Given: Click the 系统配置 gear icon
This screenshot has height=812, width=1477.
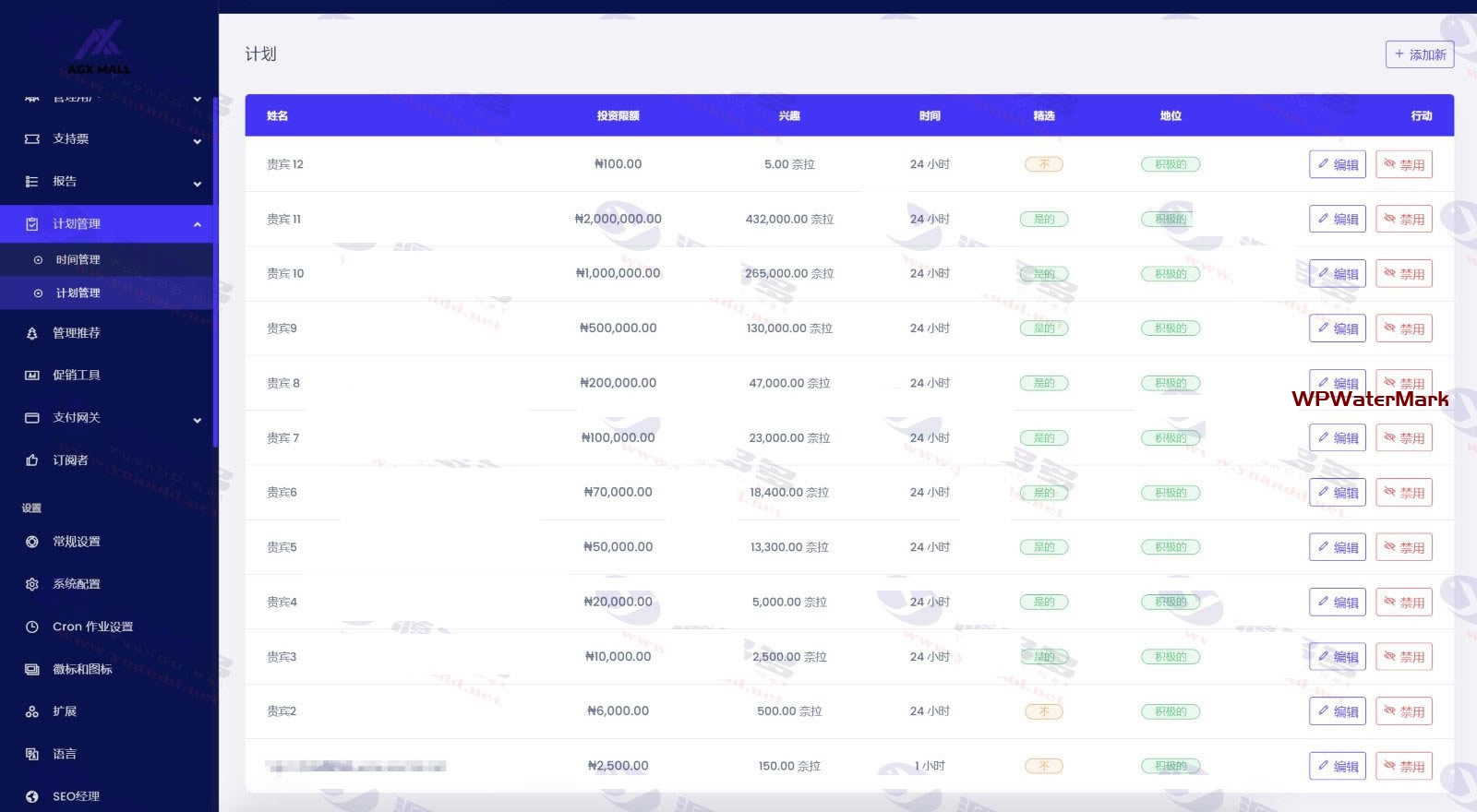Looking at the screenshot, I should (32, 584).
